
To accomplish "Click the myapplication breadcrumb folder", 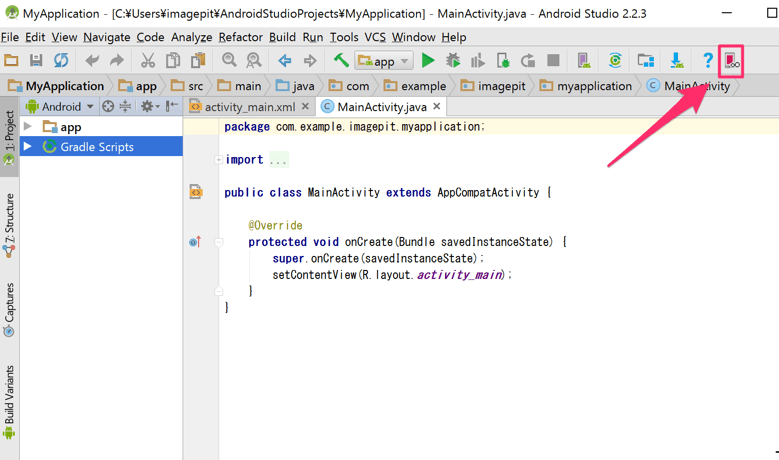I will [586, 86].
